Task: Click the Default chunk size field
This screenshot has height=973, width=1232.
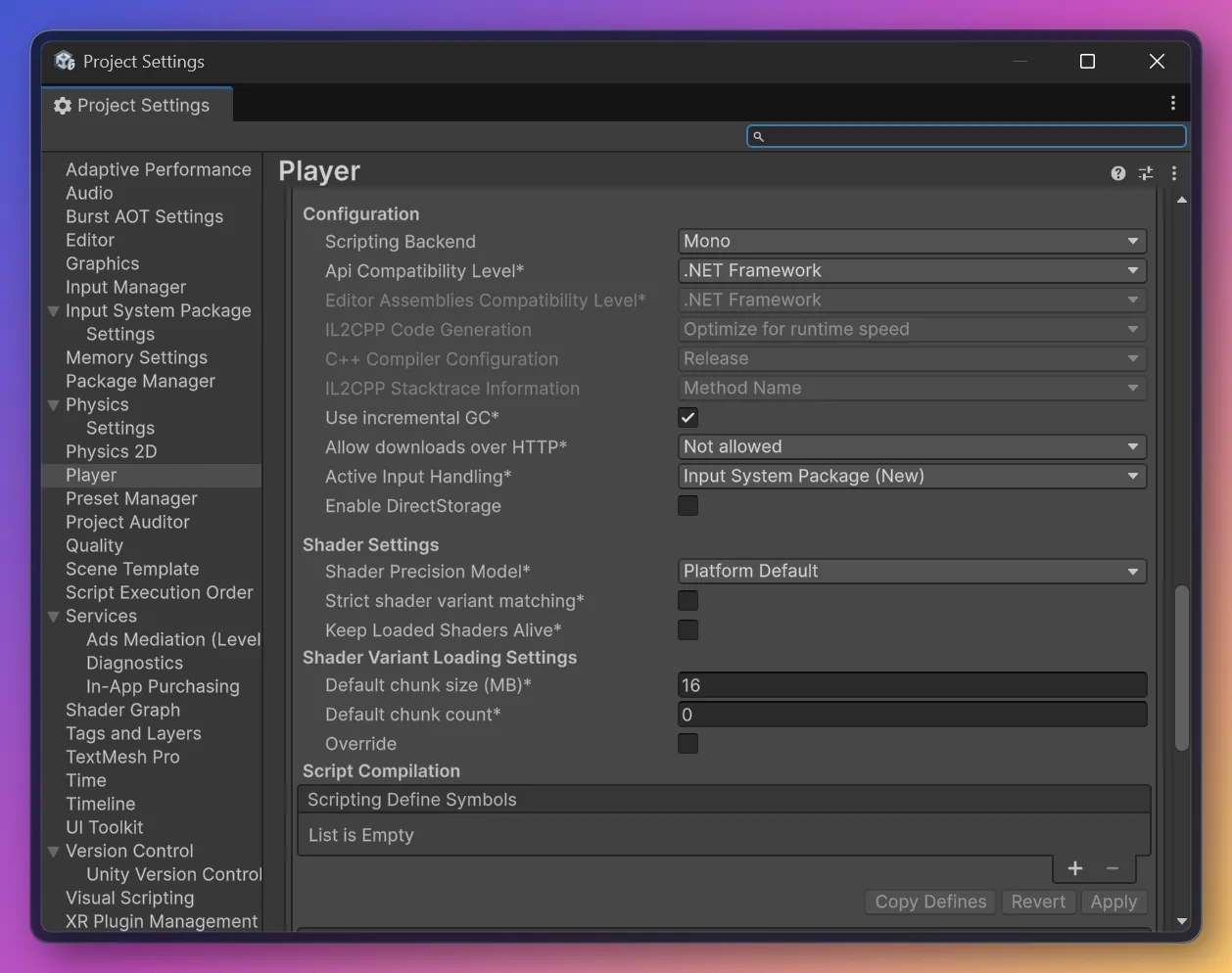Action: 912,685
